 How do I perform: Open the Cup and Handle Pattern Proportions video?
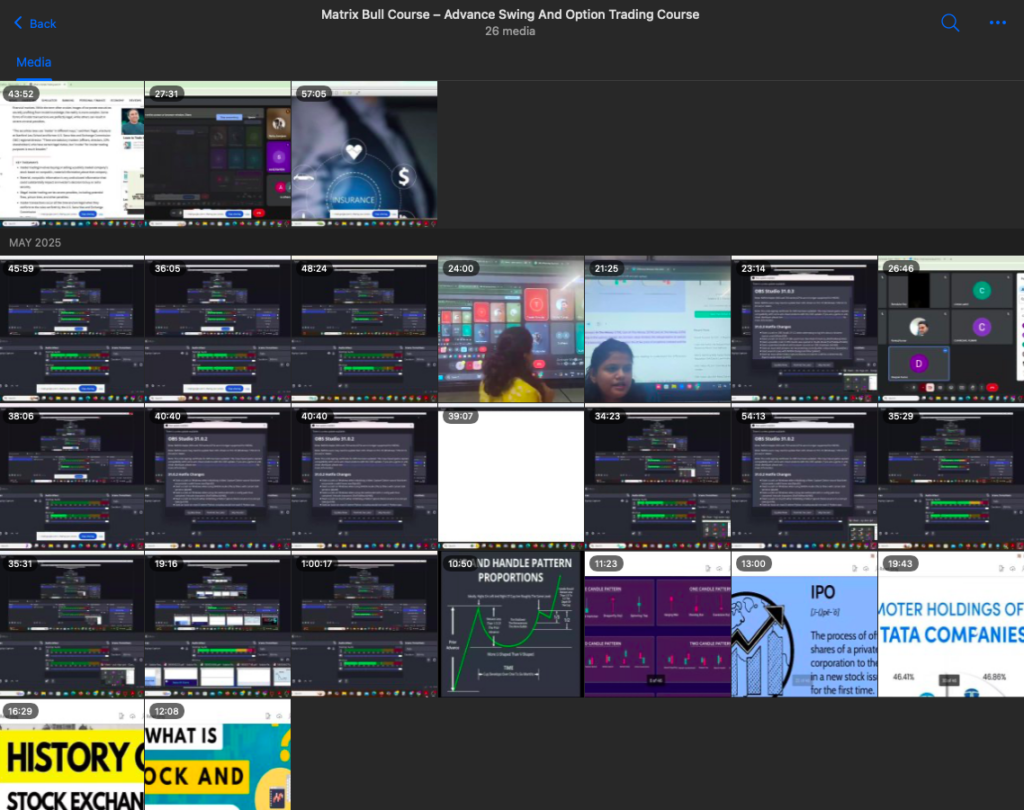(x=510, y=624)
